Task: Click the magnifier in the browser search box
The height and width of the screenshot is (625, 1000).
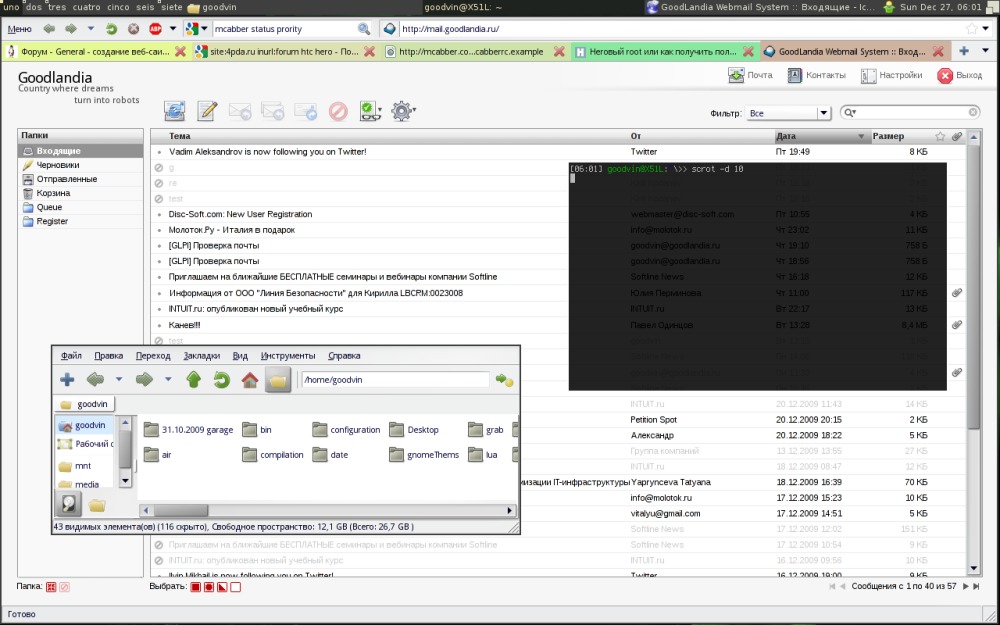Action: pos(364,29)
